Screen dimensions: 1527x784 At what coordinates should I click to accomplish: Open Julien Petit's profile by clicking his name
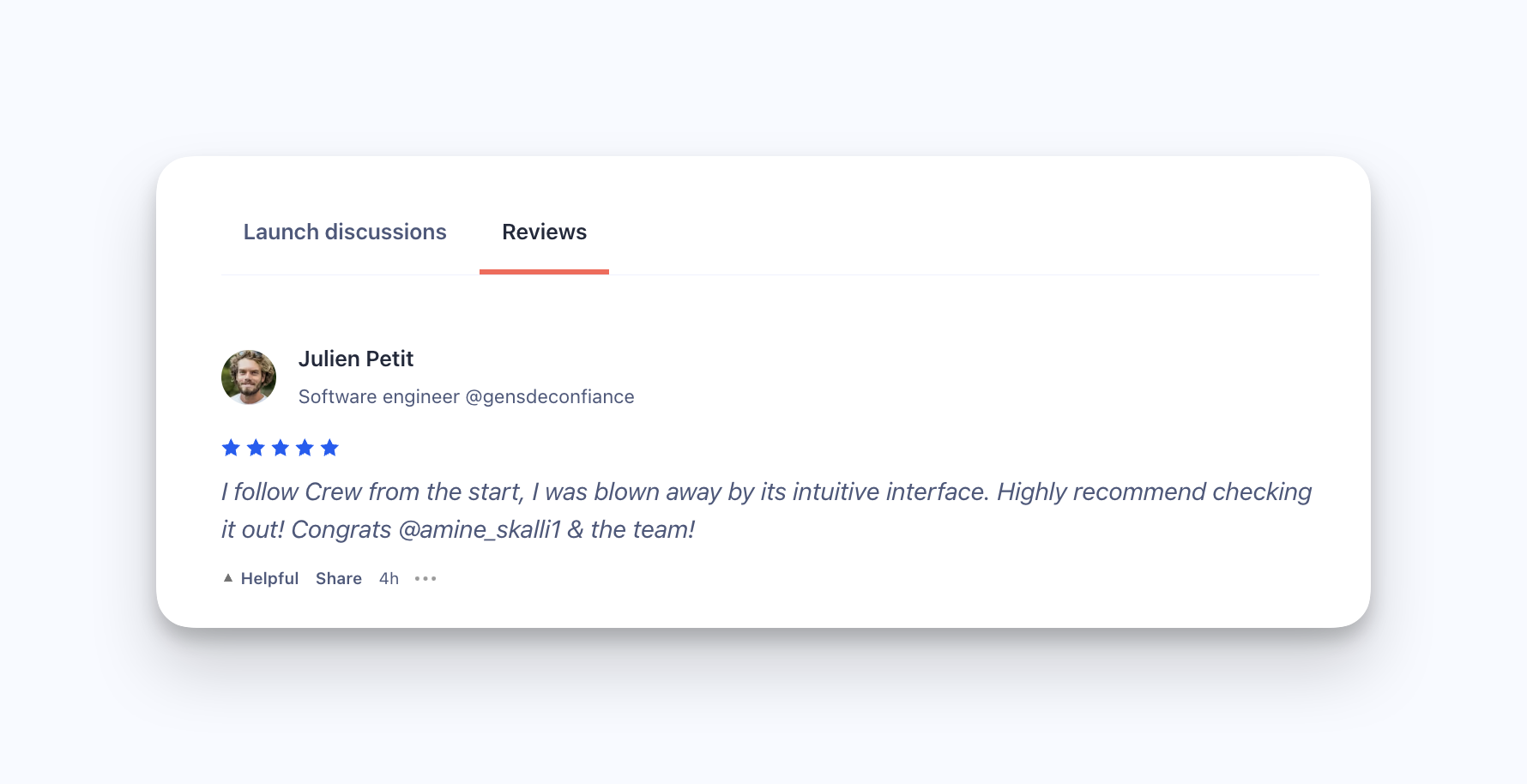point(356,359)
